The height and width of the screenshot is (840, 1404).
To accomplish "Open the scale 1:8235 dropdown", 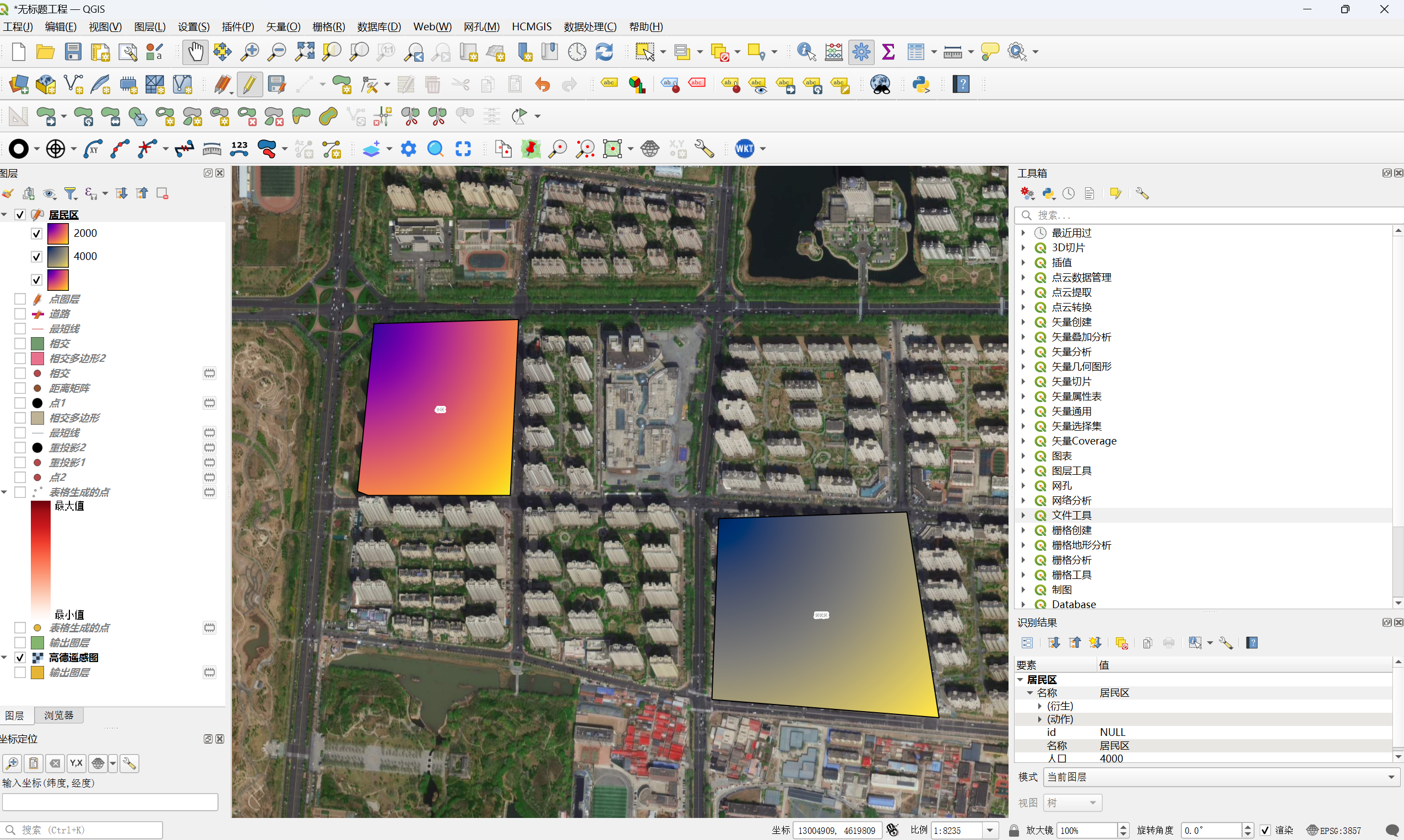I will 990,830.
